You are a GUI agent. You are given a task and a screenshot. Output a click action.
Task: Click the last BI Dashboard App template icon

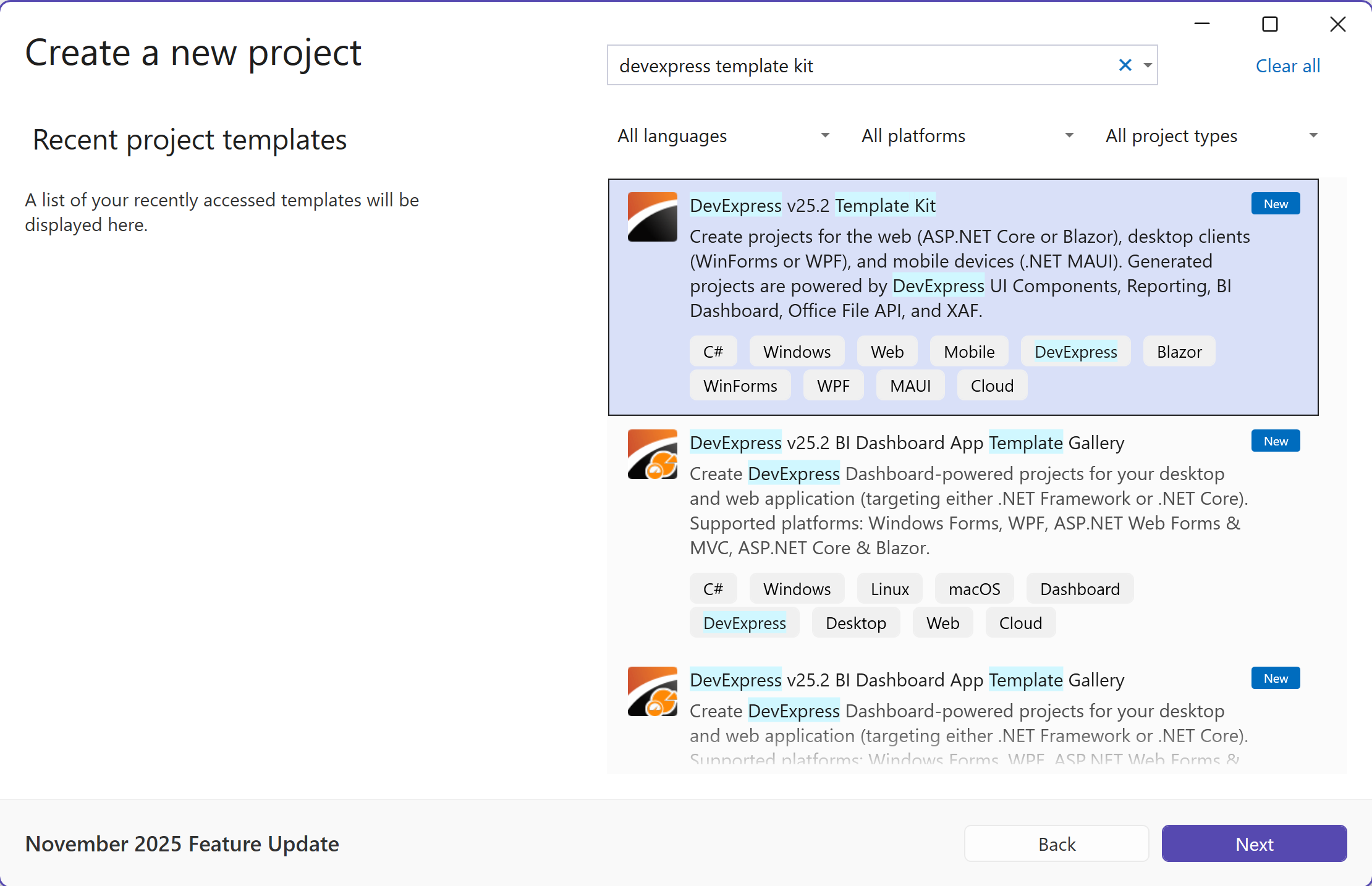[x=652, y=691]
